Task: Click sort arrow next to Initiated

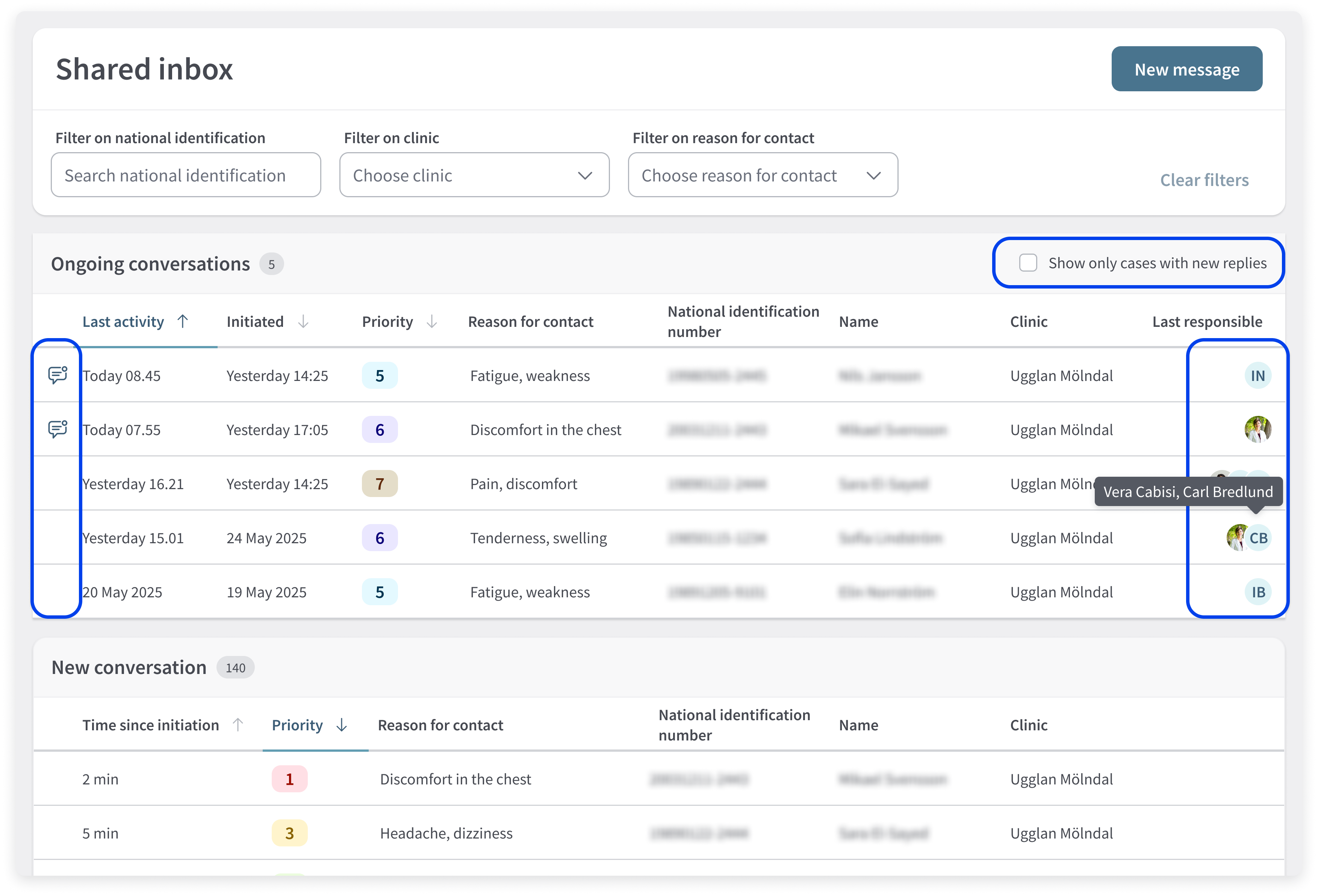Action: tap(303, 322)
